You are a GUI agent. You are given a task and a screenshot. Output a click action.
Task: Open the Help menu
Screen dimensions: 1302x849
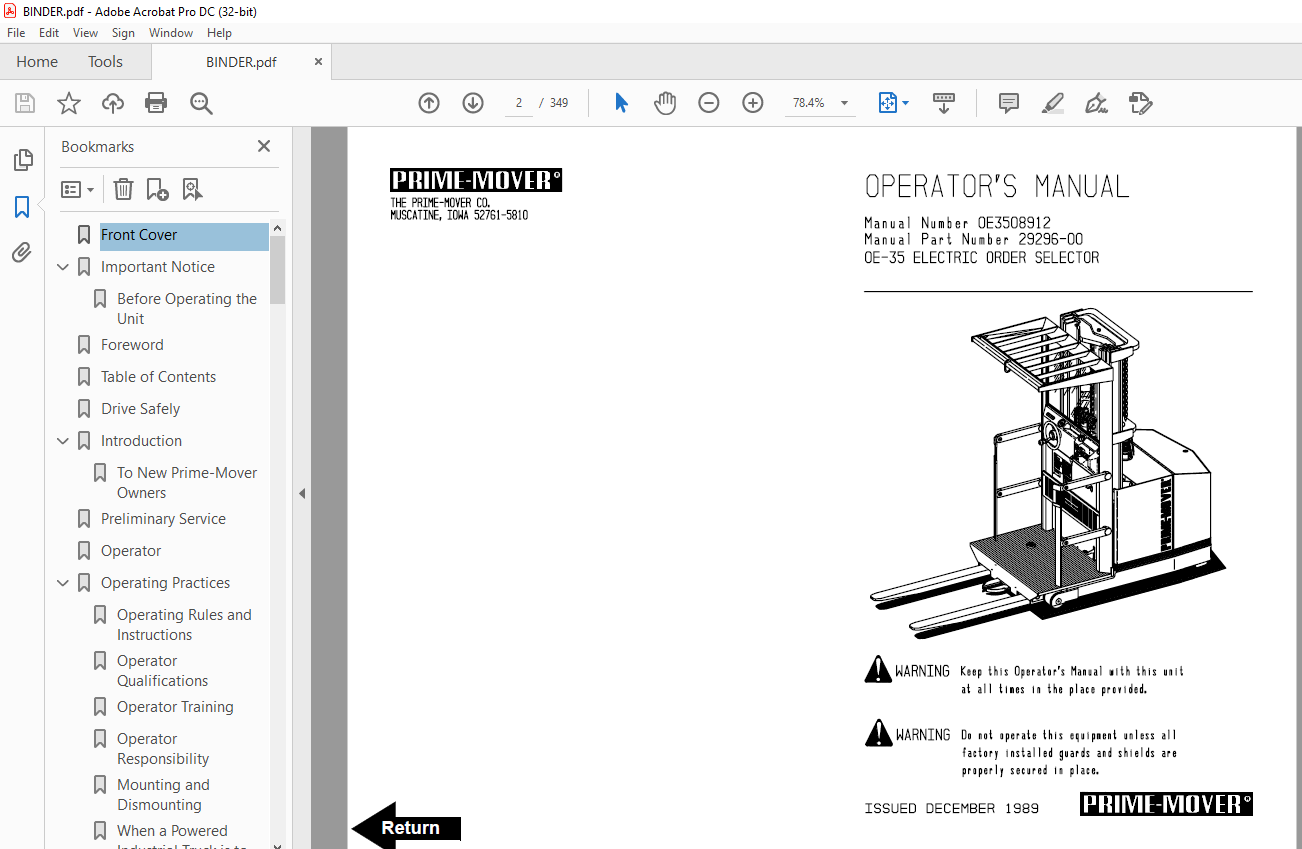click(x=219, y=33)
